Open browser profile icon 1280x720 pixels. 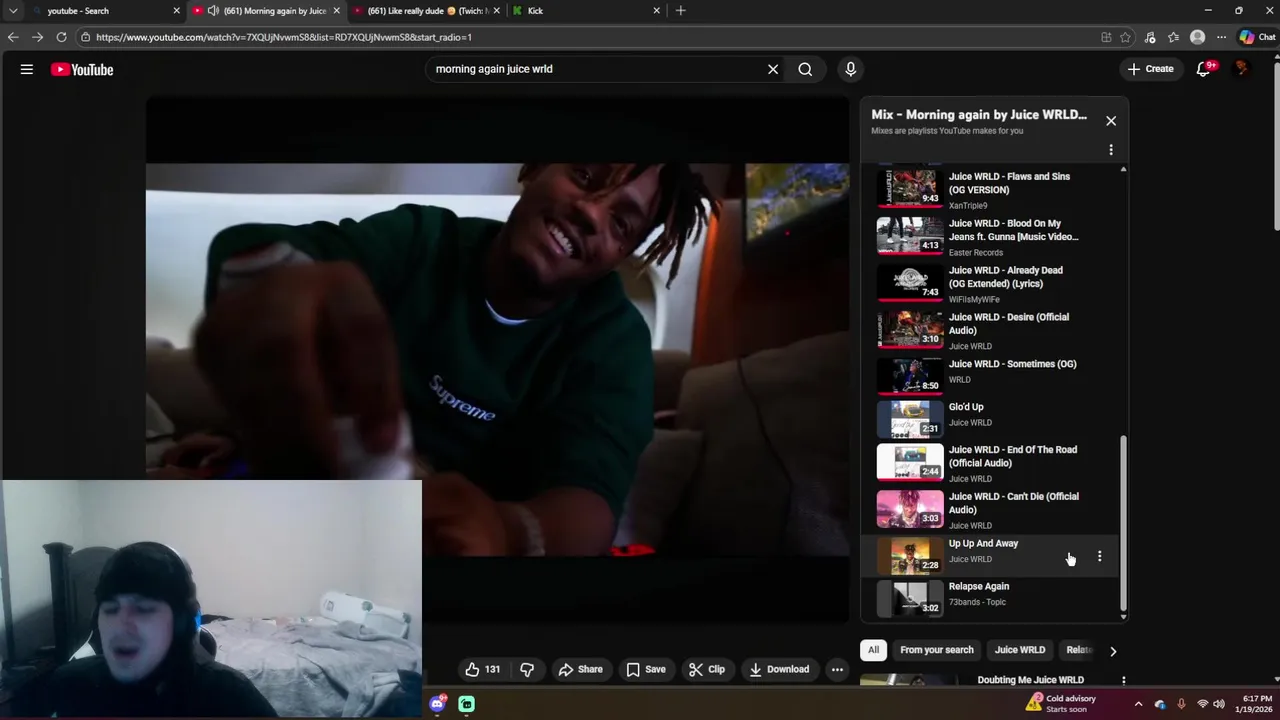(x=1198, y=37)
